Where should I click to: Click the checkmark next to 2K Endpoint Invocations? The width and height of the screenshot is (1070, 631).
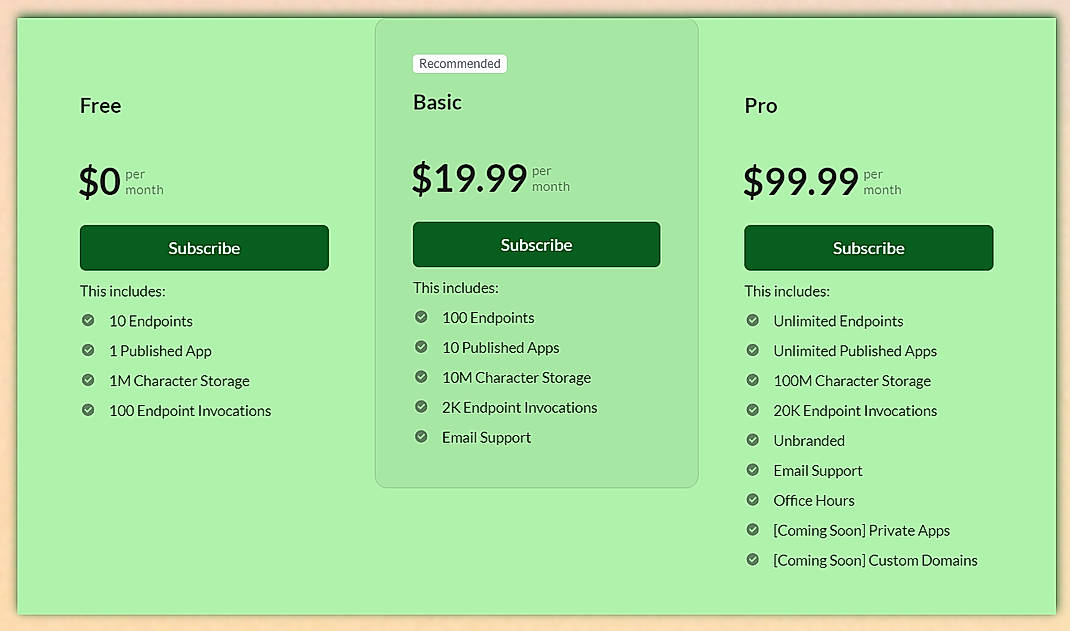(420, 407)
